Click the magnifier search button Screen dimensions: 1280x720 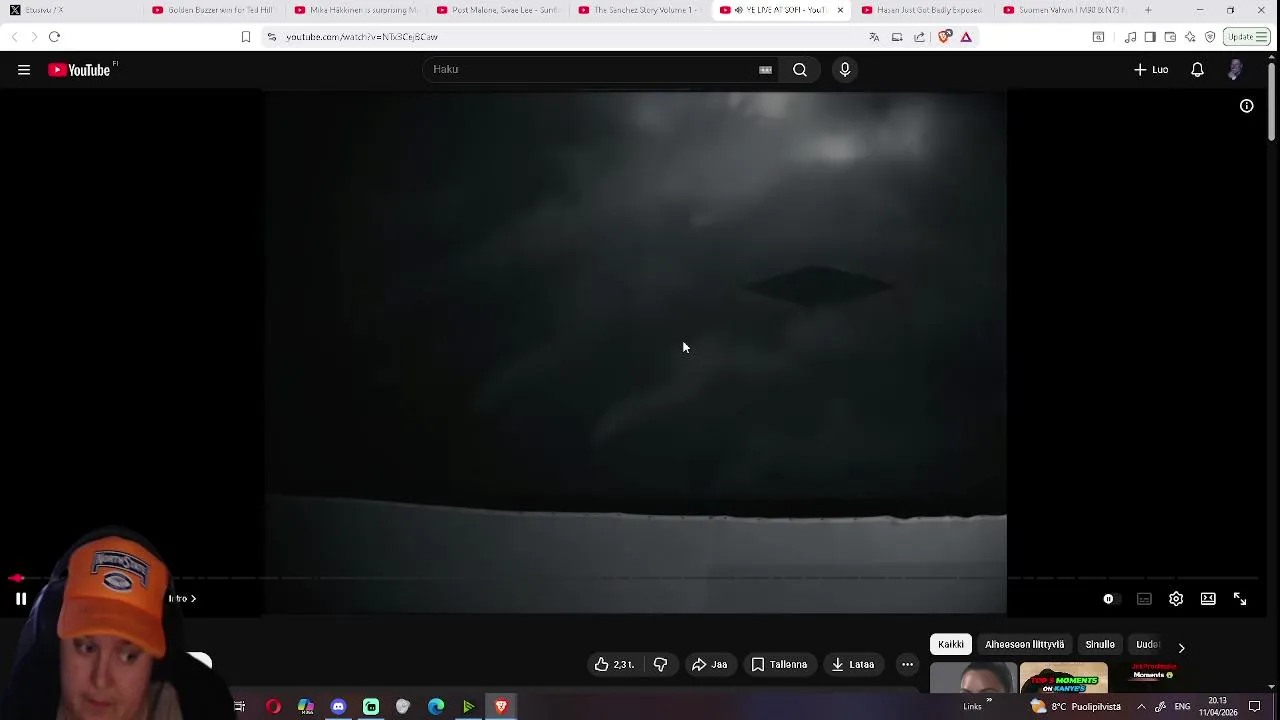[x=800, y=70]
